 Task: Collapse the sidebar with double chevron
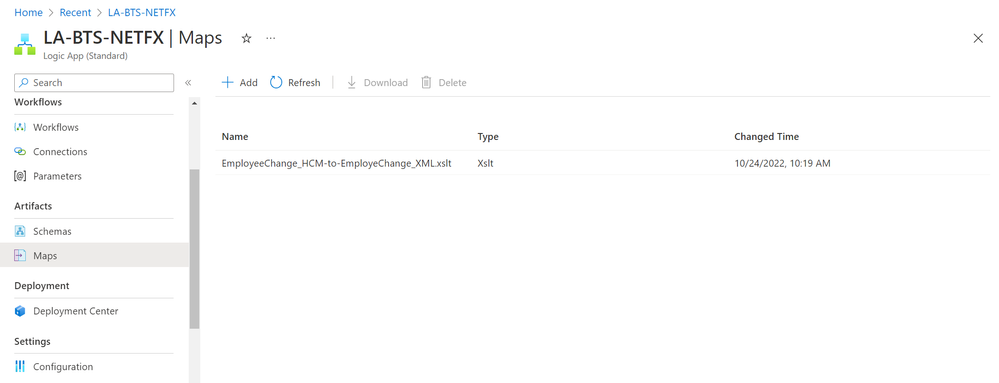pos(188,83)
